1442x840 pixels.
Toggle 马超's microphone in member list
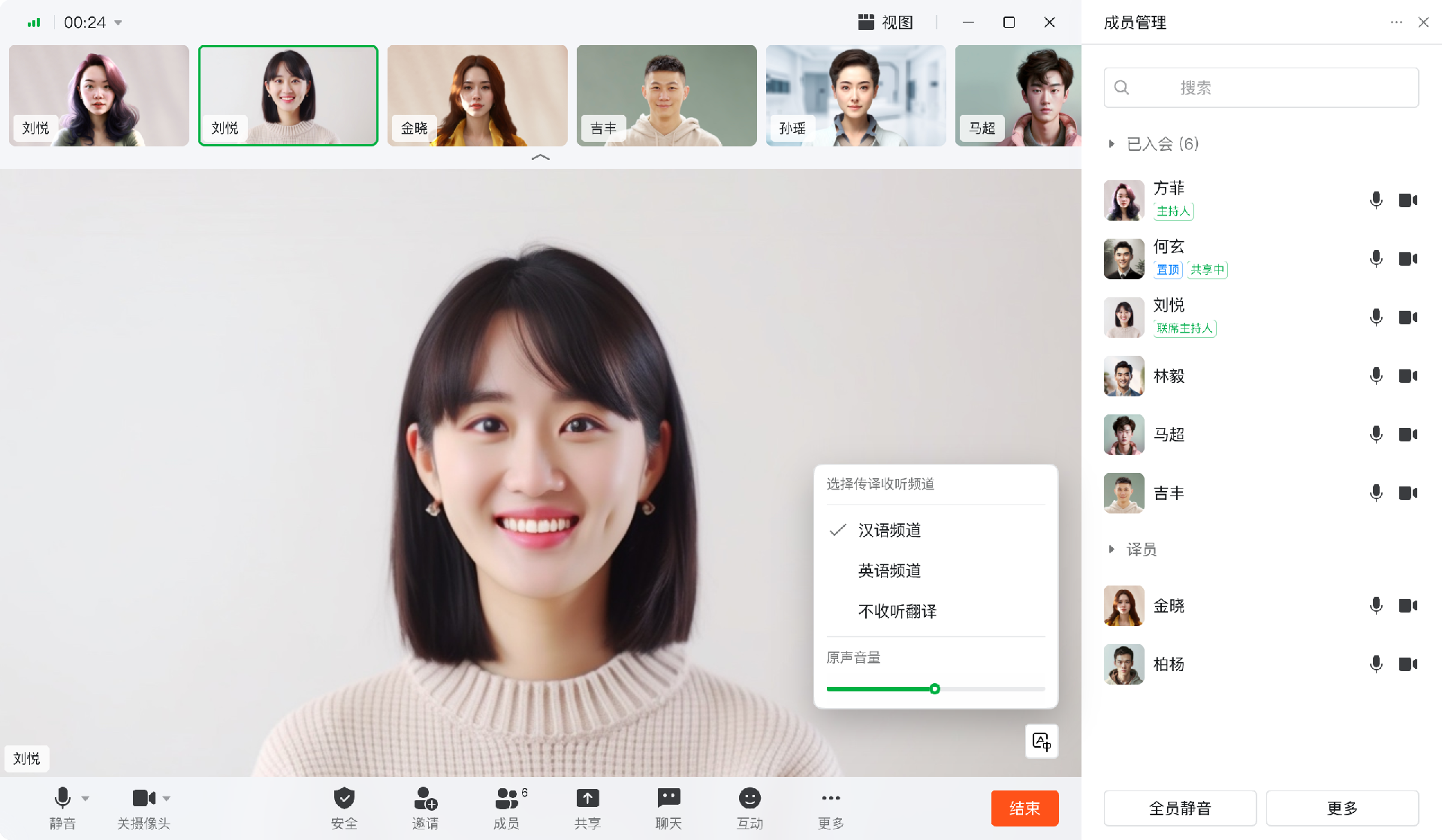click(1376, 434)
